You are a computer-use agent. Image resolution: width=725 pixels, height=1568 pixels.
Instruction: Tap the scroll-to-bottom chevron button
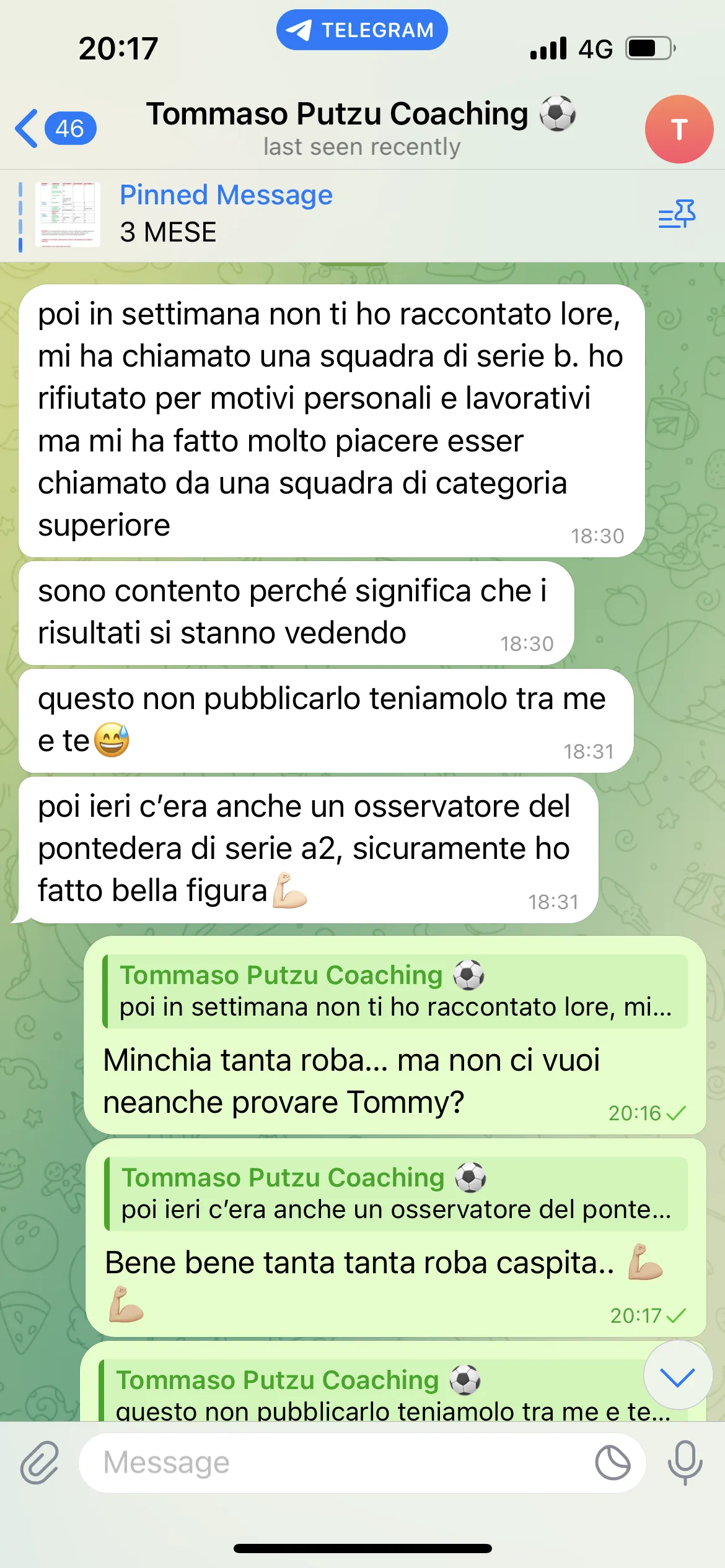[x=678, y=1376]
